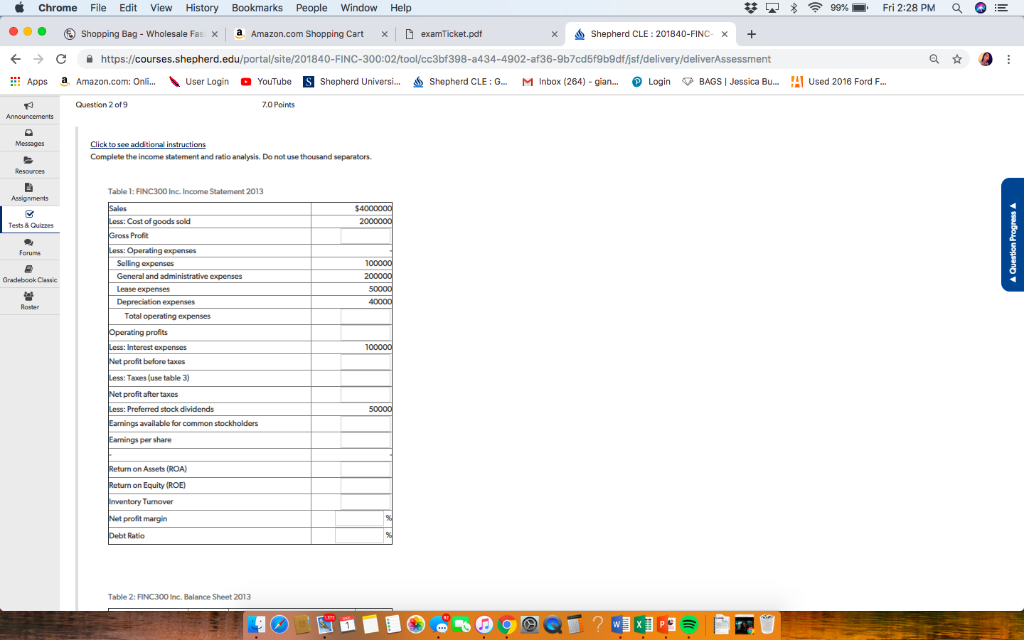Open User Login bookmark
The height and width of the screenshot is (640, 1024).
(x=199, y=82)
